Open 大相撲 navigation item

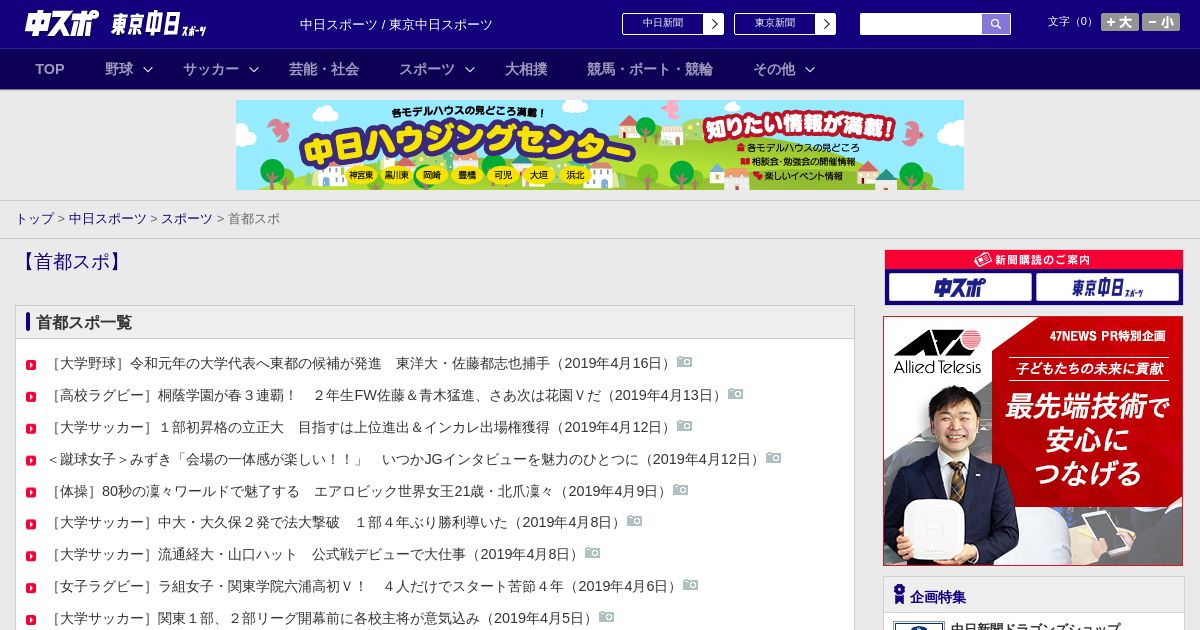pyautogui.click(x=526, y=69)
